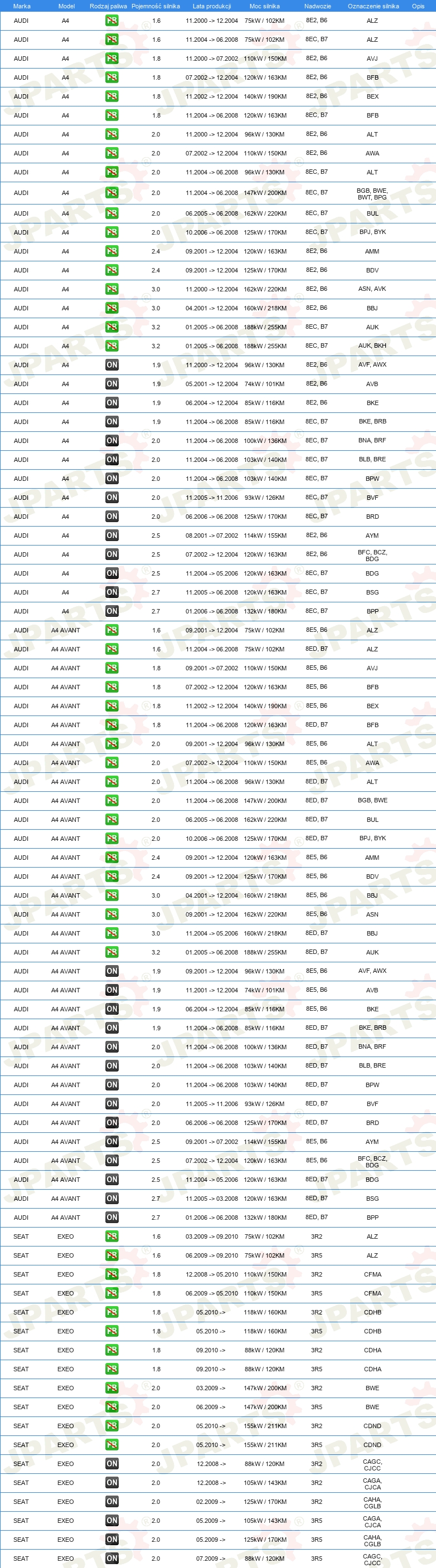Click petrol icon in SEAT EXEO CDHA 3R2 row

tap(112, 1350)
